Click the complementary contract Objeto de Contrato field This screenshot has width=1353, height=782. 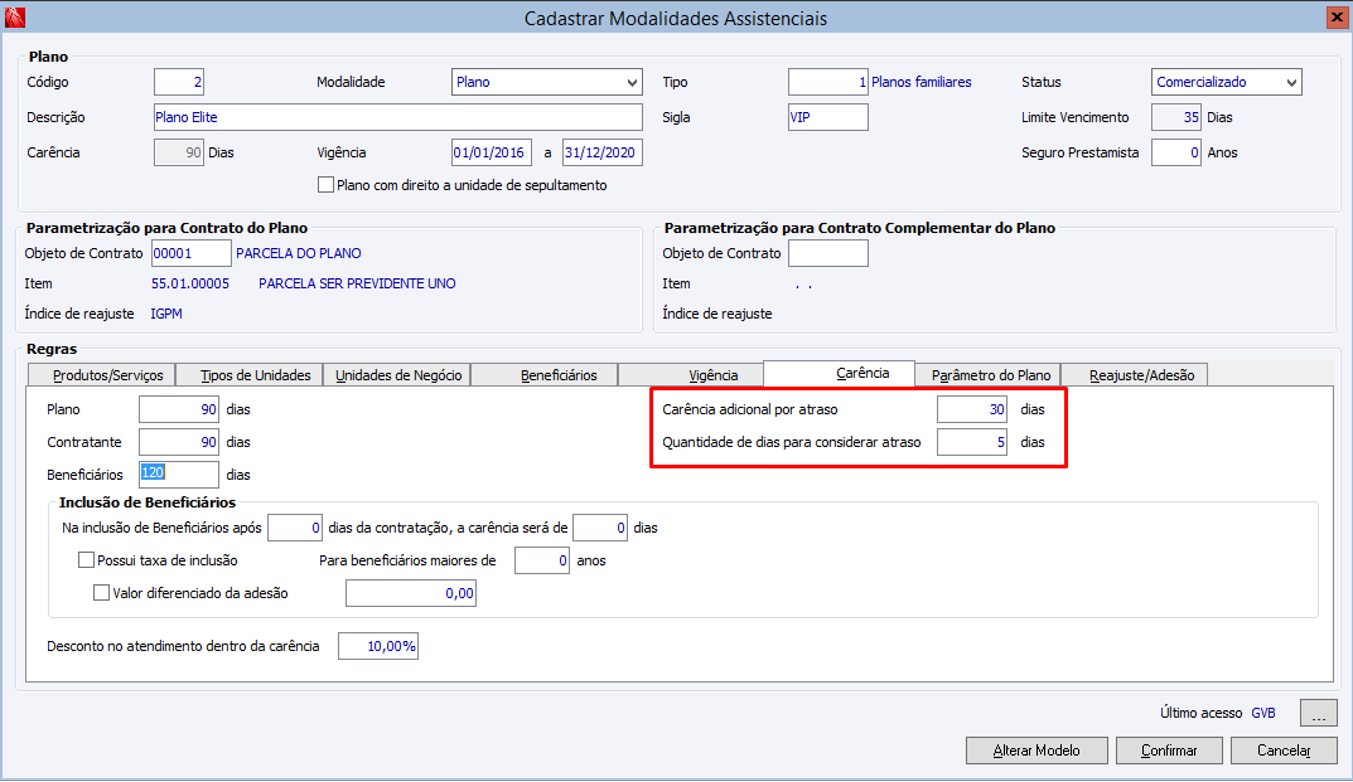(x=828, y=253)
